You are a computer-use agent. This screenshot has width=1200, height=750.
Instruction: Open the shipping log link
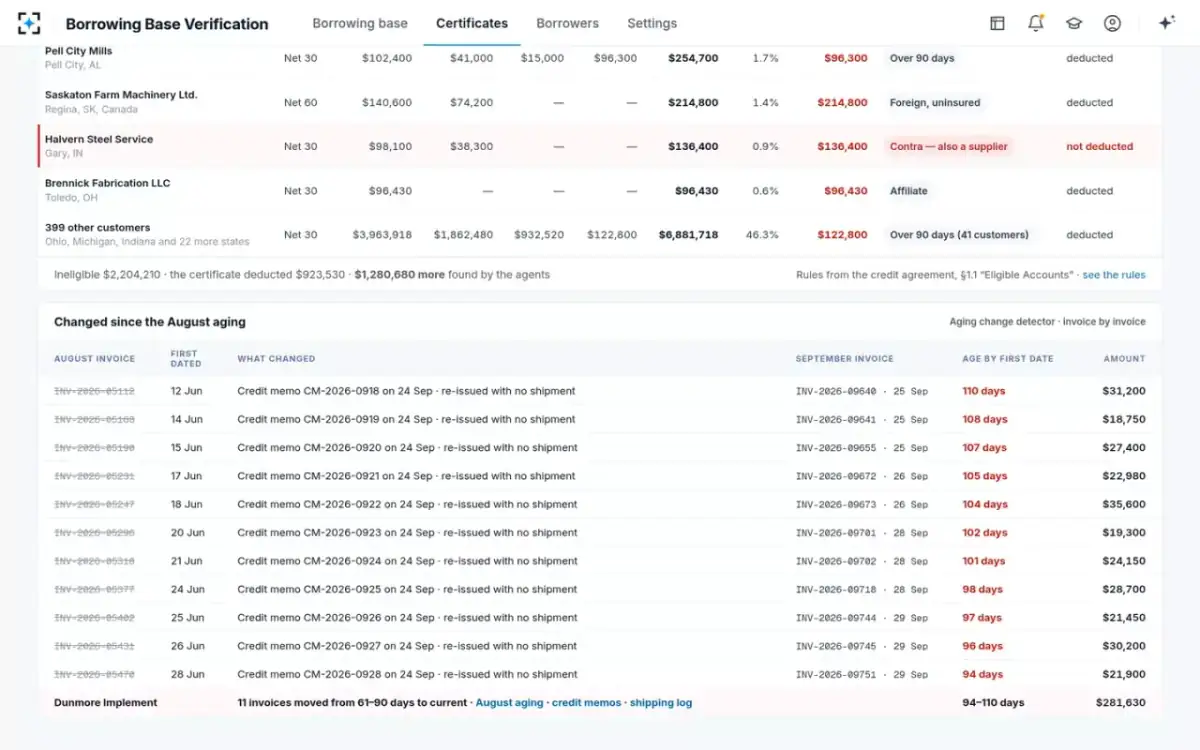[x=661, y=703]
